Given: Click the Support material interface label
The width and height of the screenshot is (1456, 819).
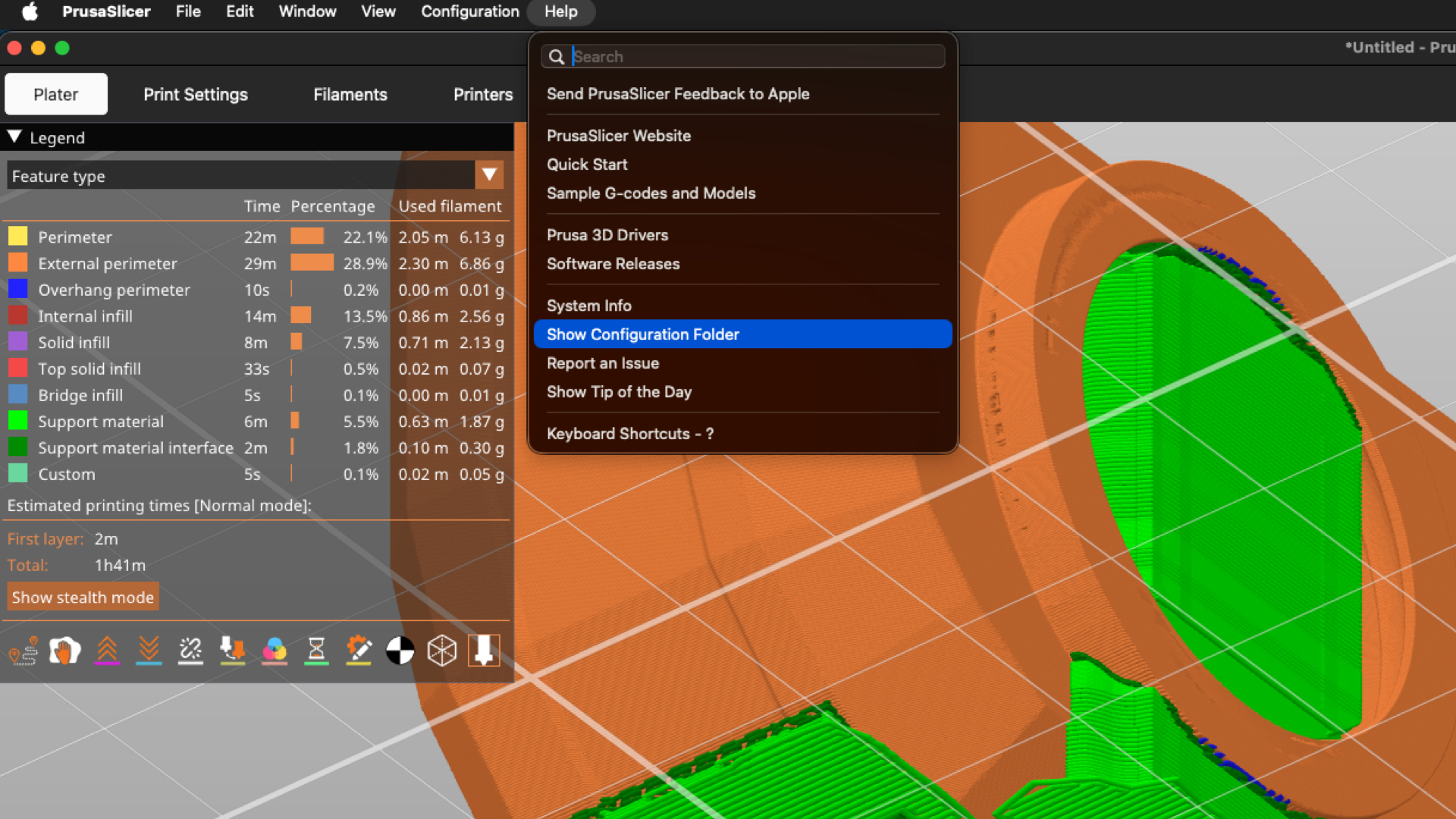Looking at the screenshot, I should click(136, 448).
